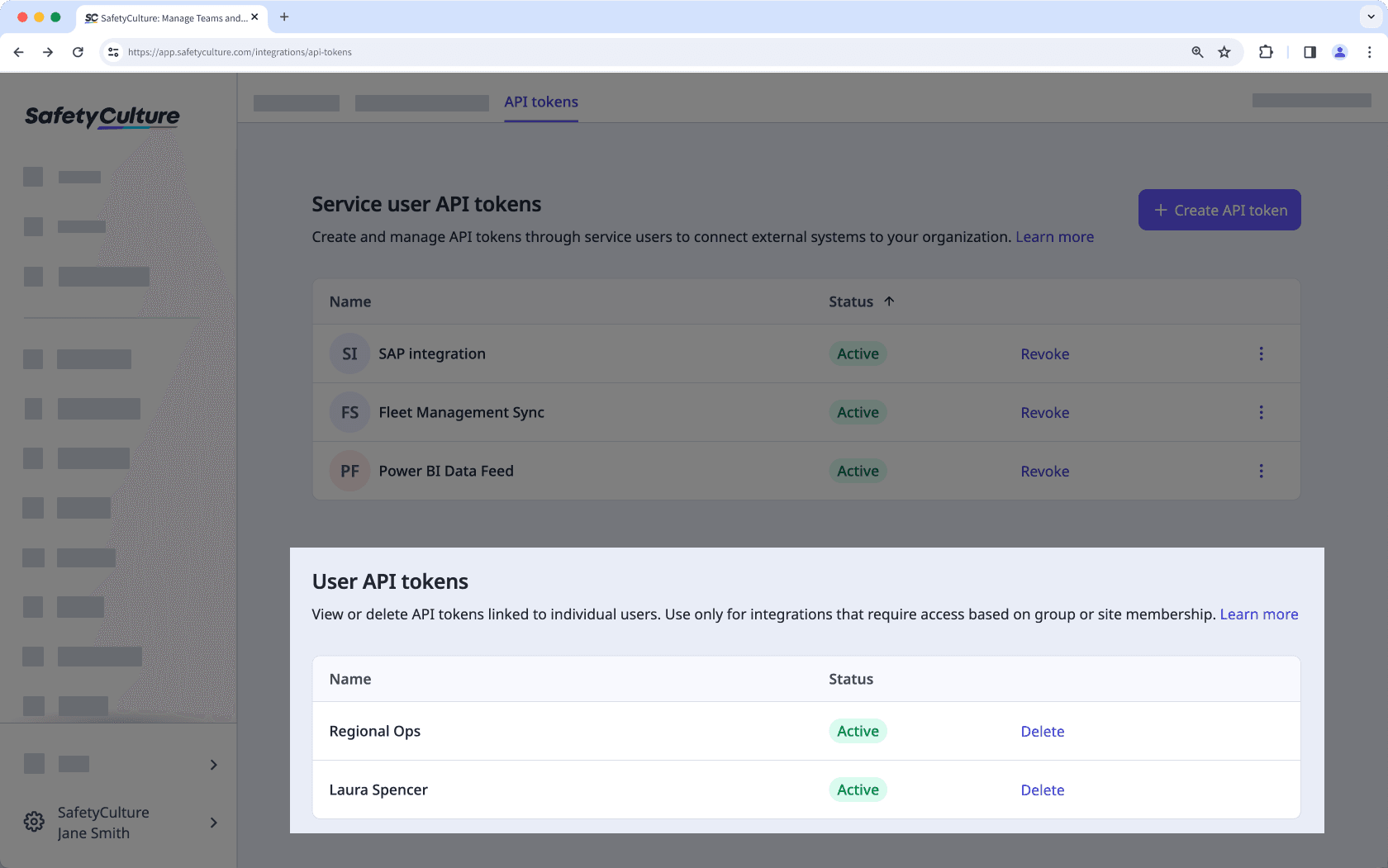1388x868 pixels.
Task: Click the Create API token button
Action: (x=1219, y=210)
